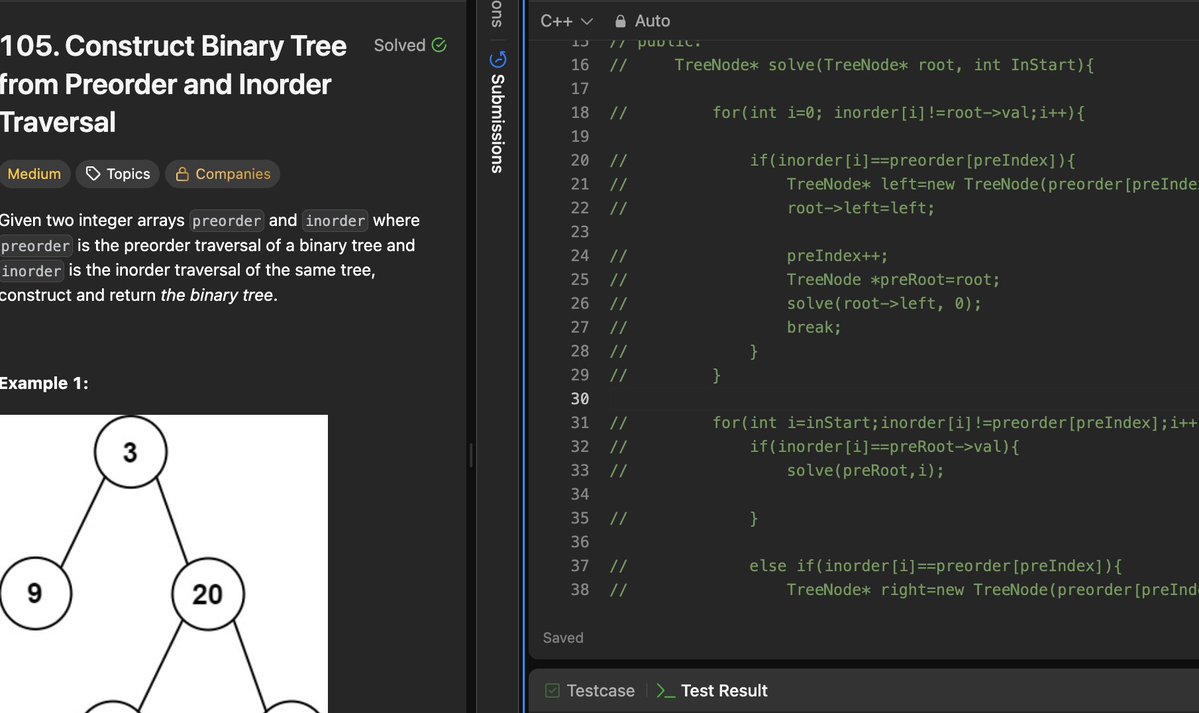The width and height of the screenshot is (1199, 713).
Task: Click line 26 solve(root->left, 0) code
Action: point(884,304)
